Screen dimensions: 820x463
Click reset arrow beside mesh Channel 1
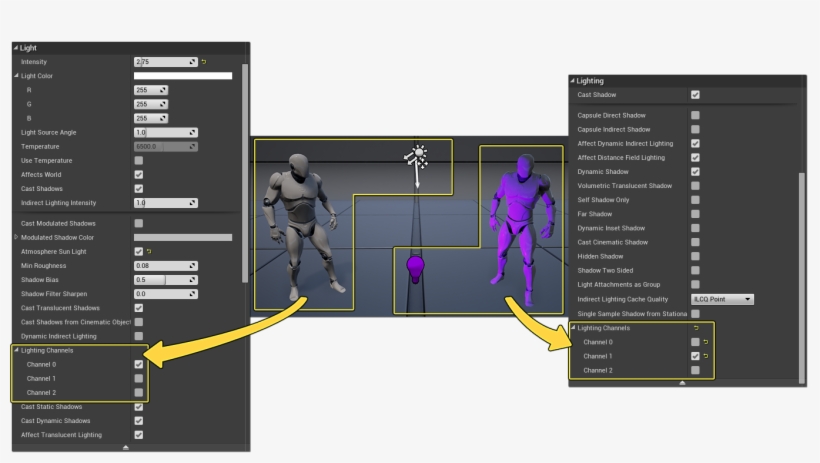click(706, 356)
